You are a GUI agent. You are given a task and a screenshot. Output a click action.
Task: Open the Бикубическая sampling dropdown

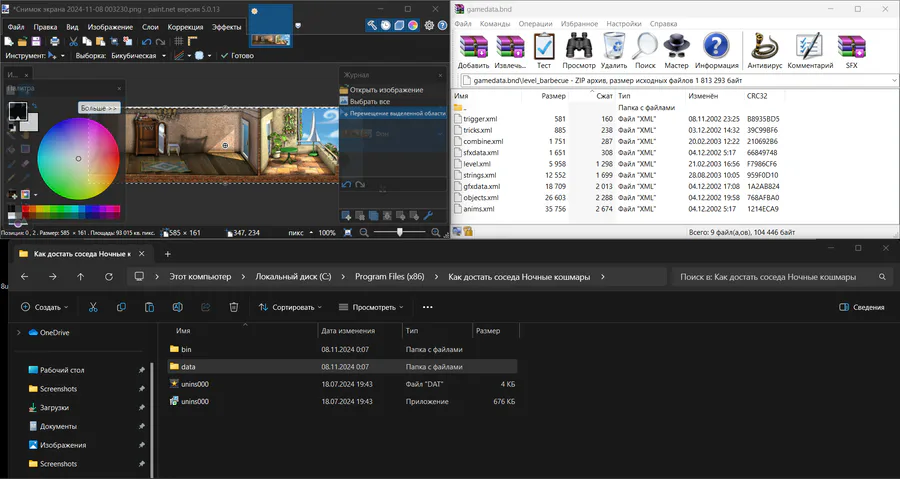pos(138,56)
